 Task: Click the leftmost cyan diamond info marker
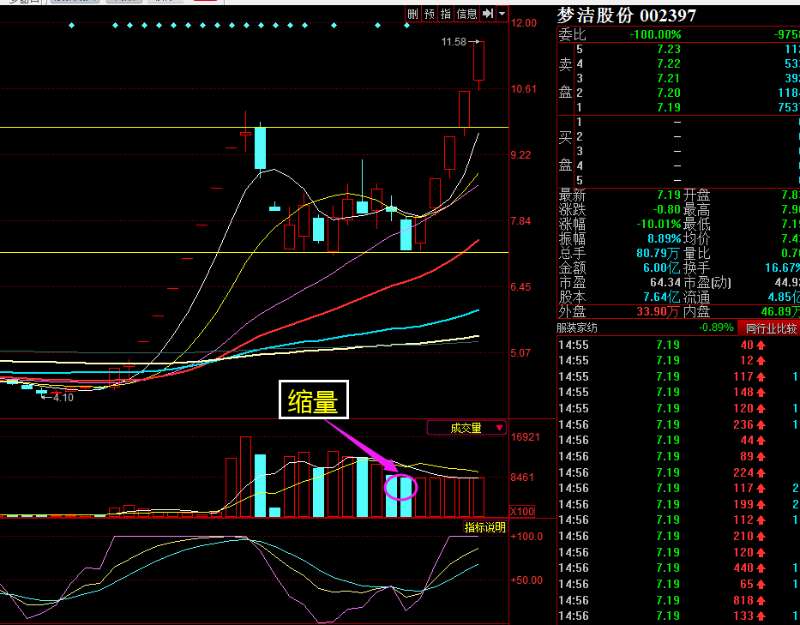pos(72,25)
